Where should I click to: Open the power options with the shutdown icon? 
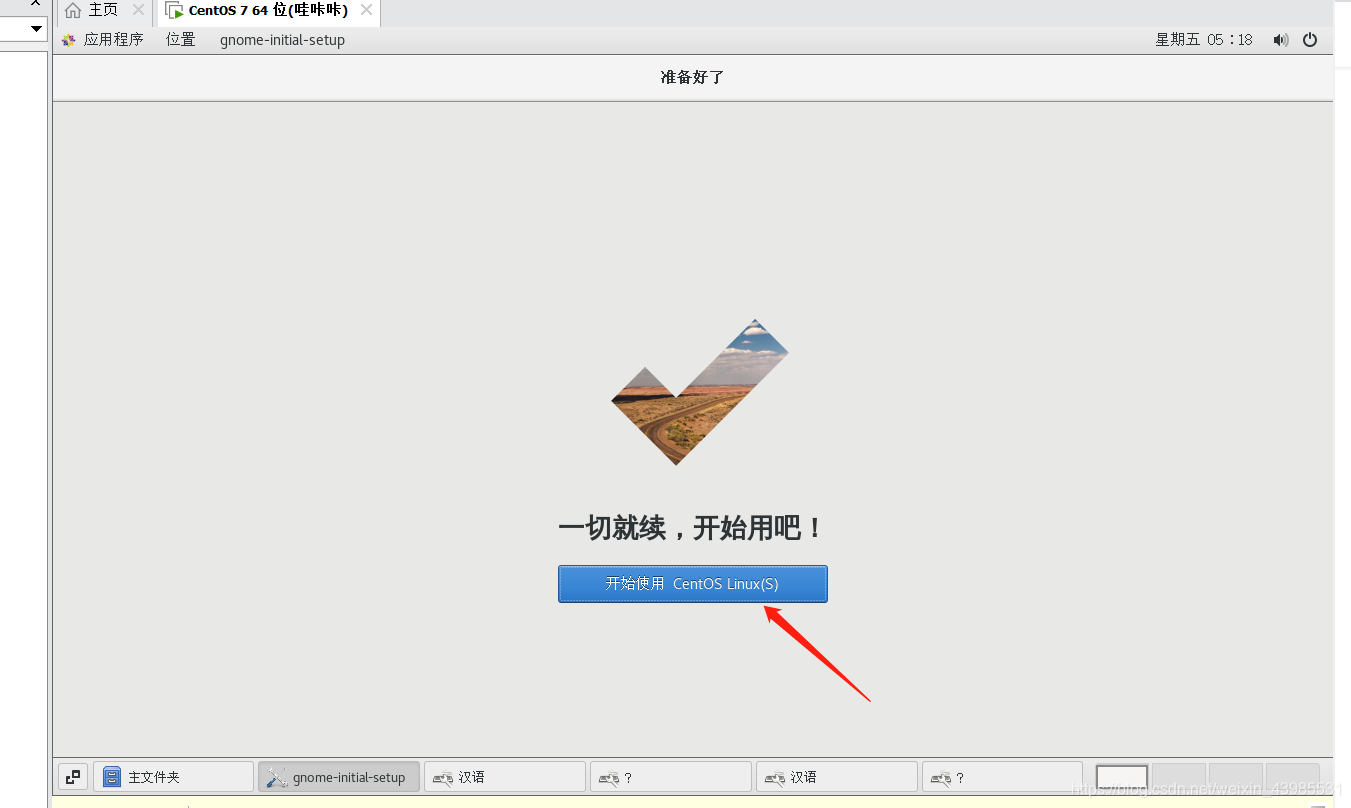[1310, 40]
